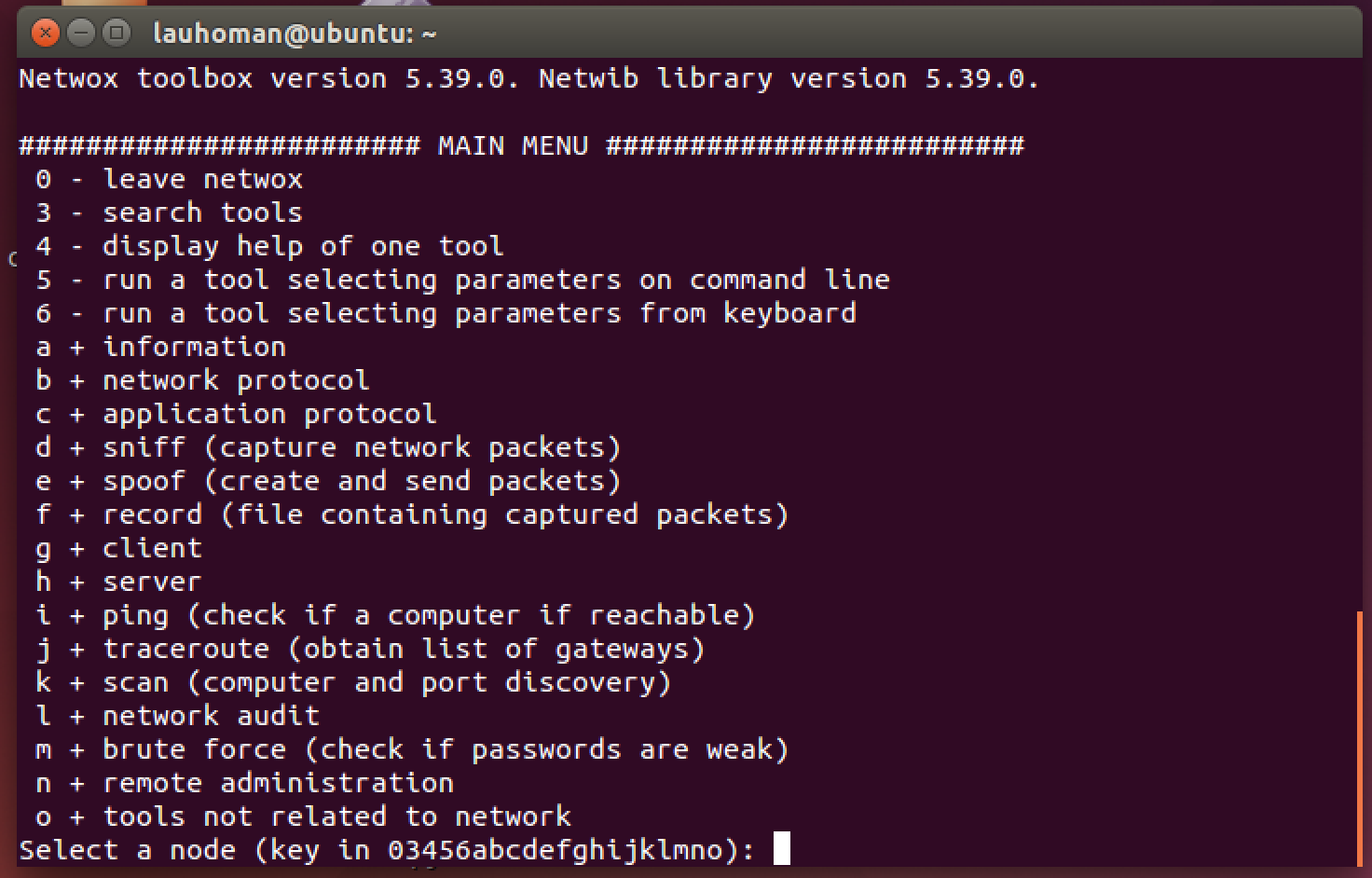Click 'e + spoof (create and send packets)'

click(x=328, y=481)
